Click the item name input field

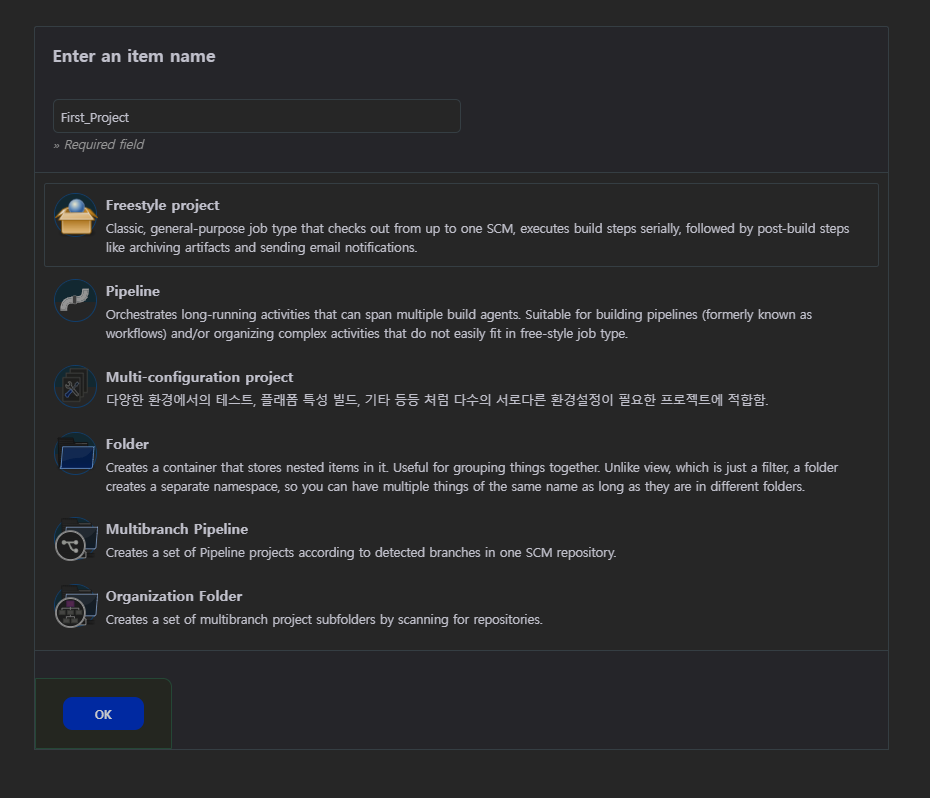[257, 116]
